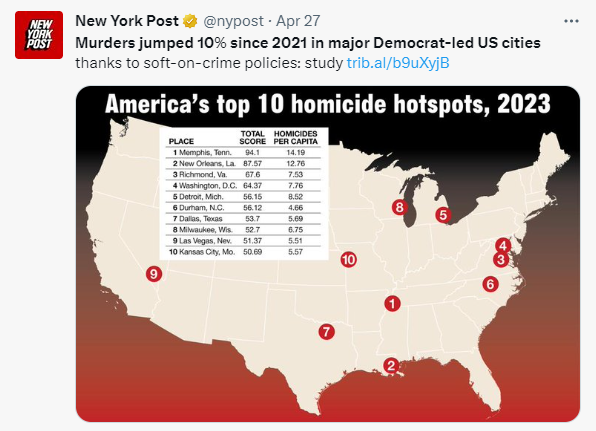This screenshot has height=431, width=596.
Task: Click map marker 4 at Washington D.C.
Action: coord(503,246)
